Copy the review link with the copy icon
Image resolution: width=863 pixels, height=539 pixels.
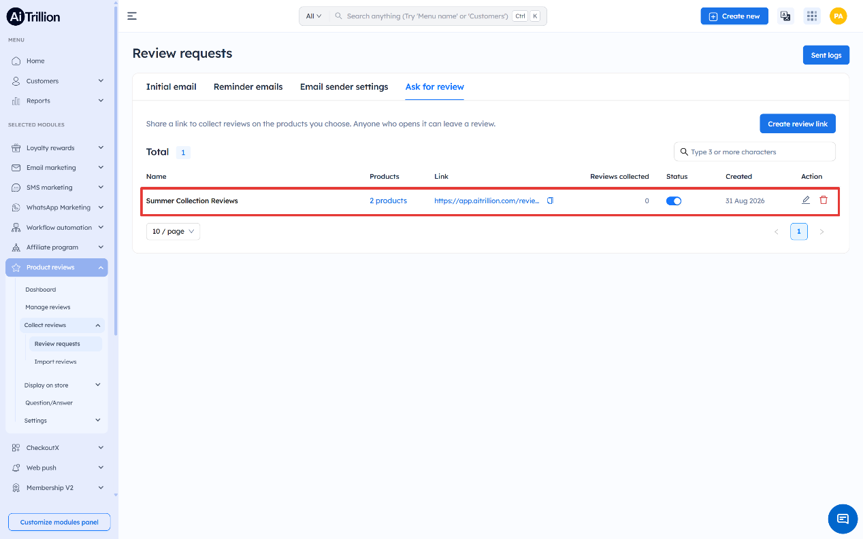[x=550, y=200]
